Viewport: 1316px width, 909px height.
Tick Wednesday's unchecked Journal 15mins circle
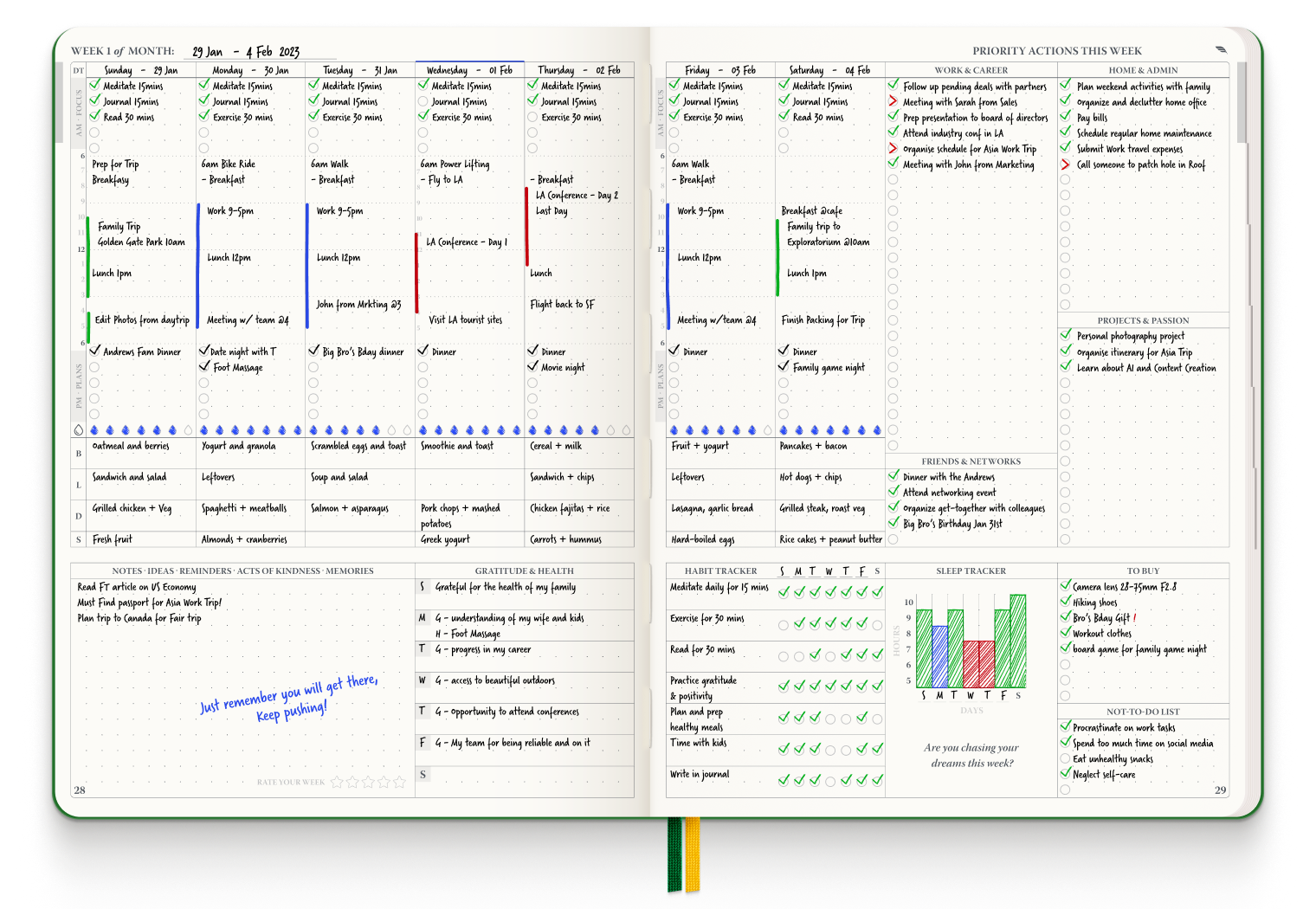click(423, 101)
